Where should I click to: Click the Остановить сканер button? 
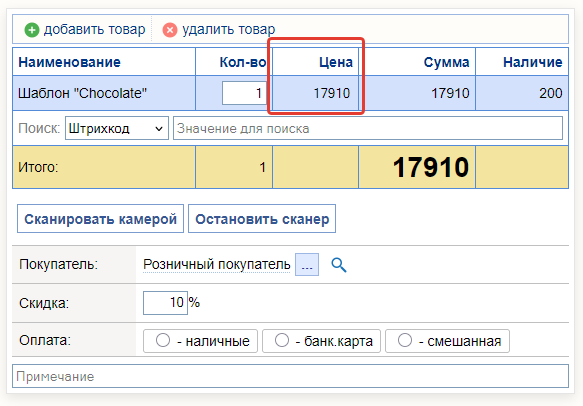(262, 219)
